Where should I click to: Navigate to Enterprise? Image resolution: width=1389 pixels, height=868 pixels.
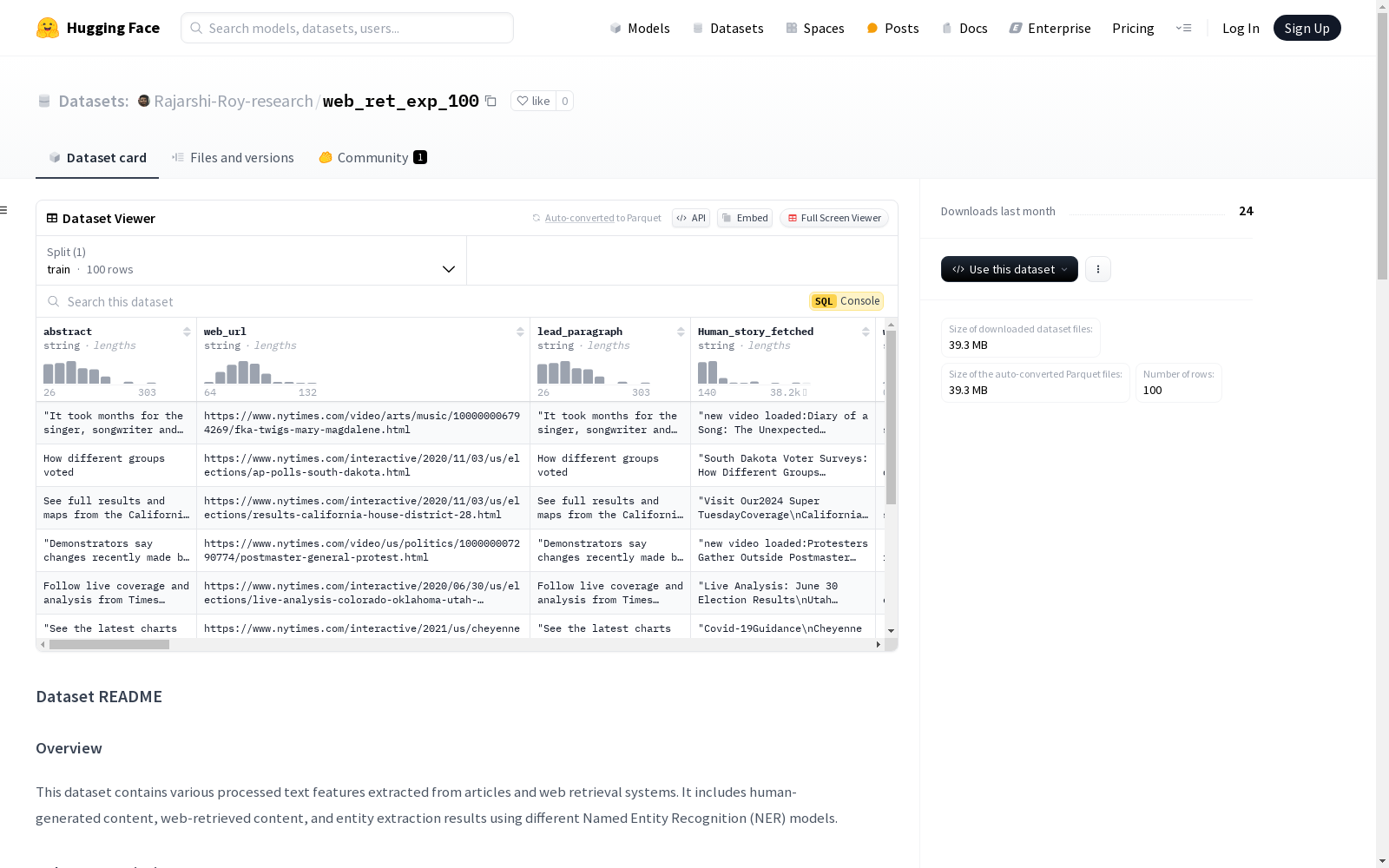point(1050,28)
